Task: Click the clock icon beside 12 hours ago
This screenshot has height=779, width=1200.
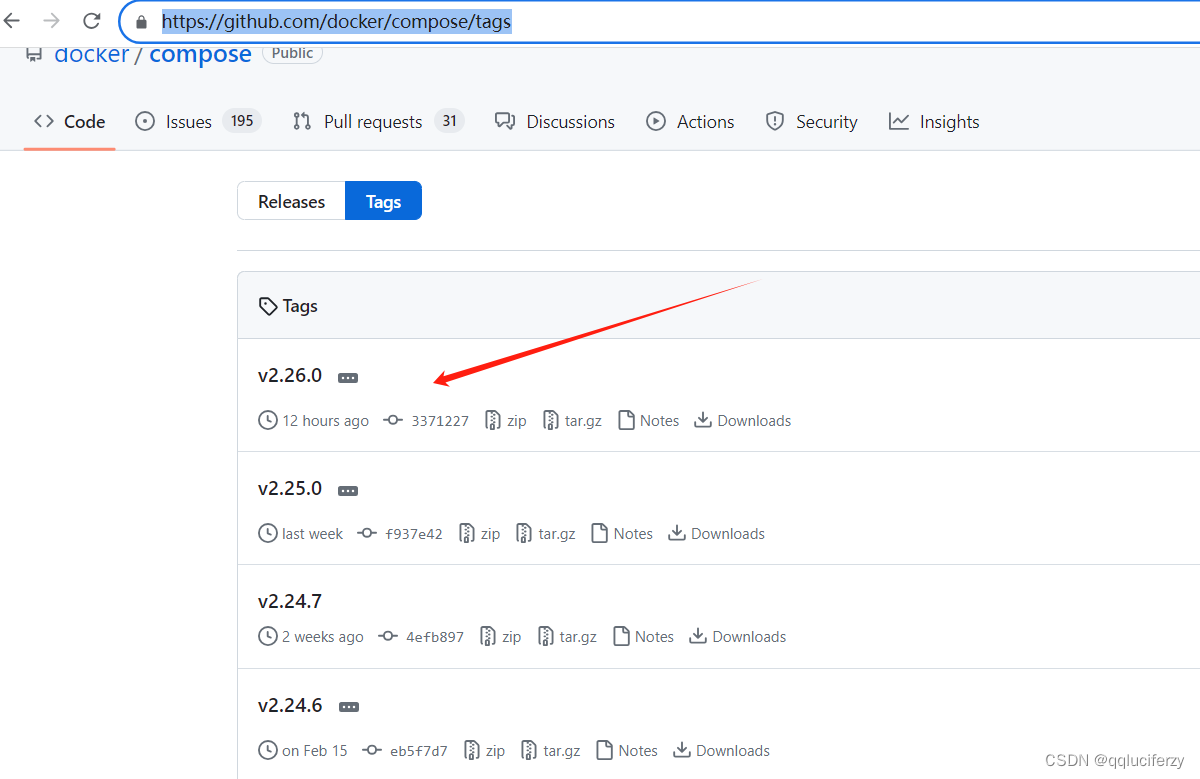Action: tap(268, 421)
